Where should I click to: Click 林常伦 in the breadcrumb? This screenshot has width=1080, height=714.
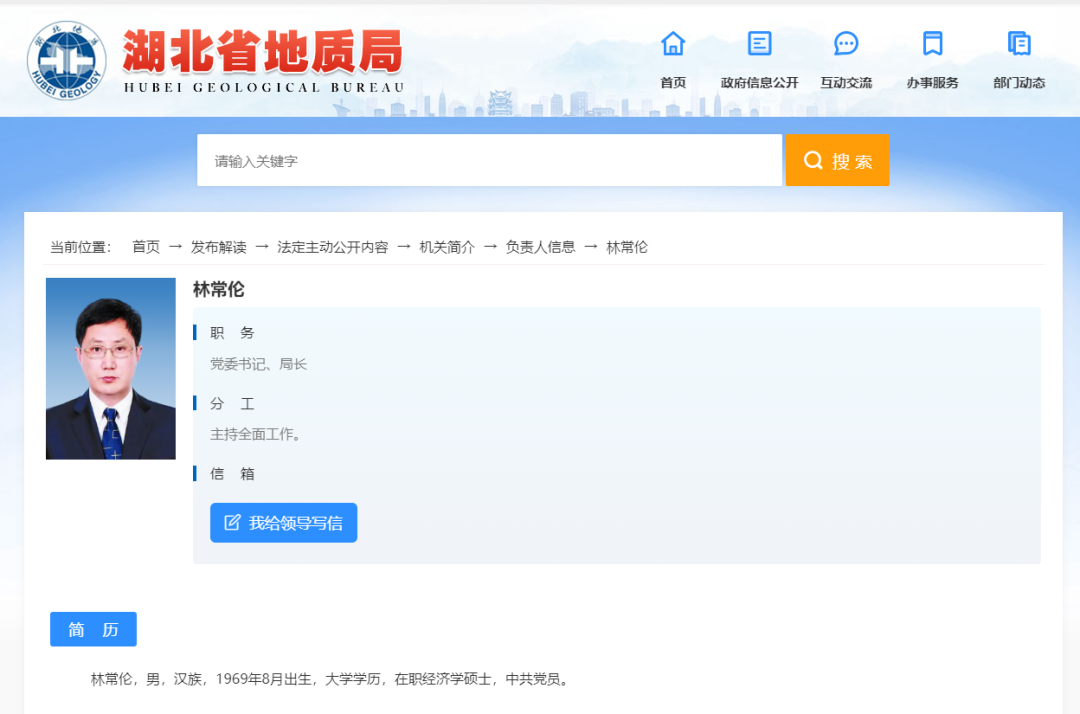(x=627, y=247)
